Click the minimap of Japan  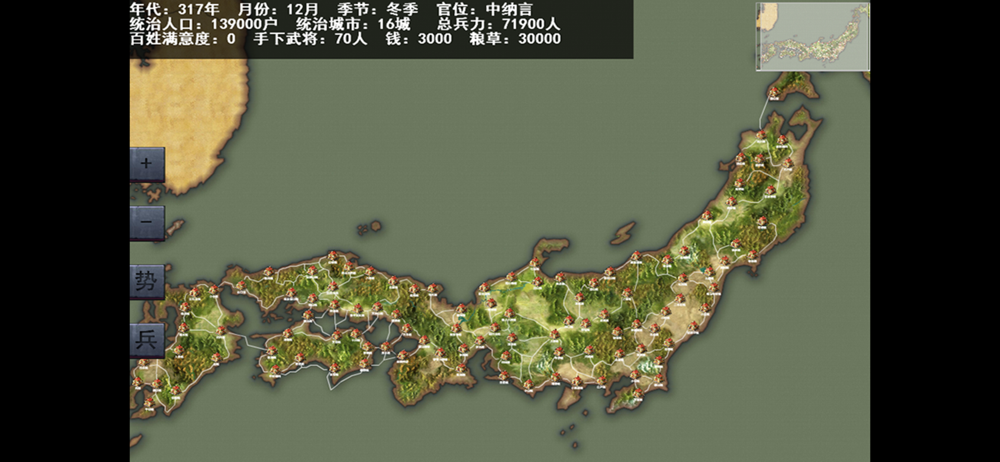(x=813, y=36)
